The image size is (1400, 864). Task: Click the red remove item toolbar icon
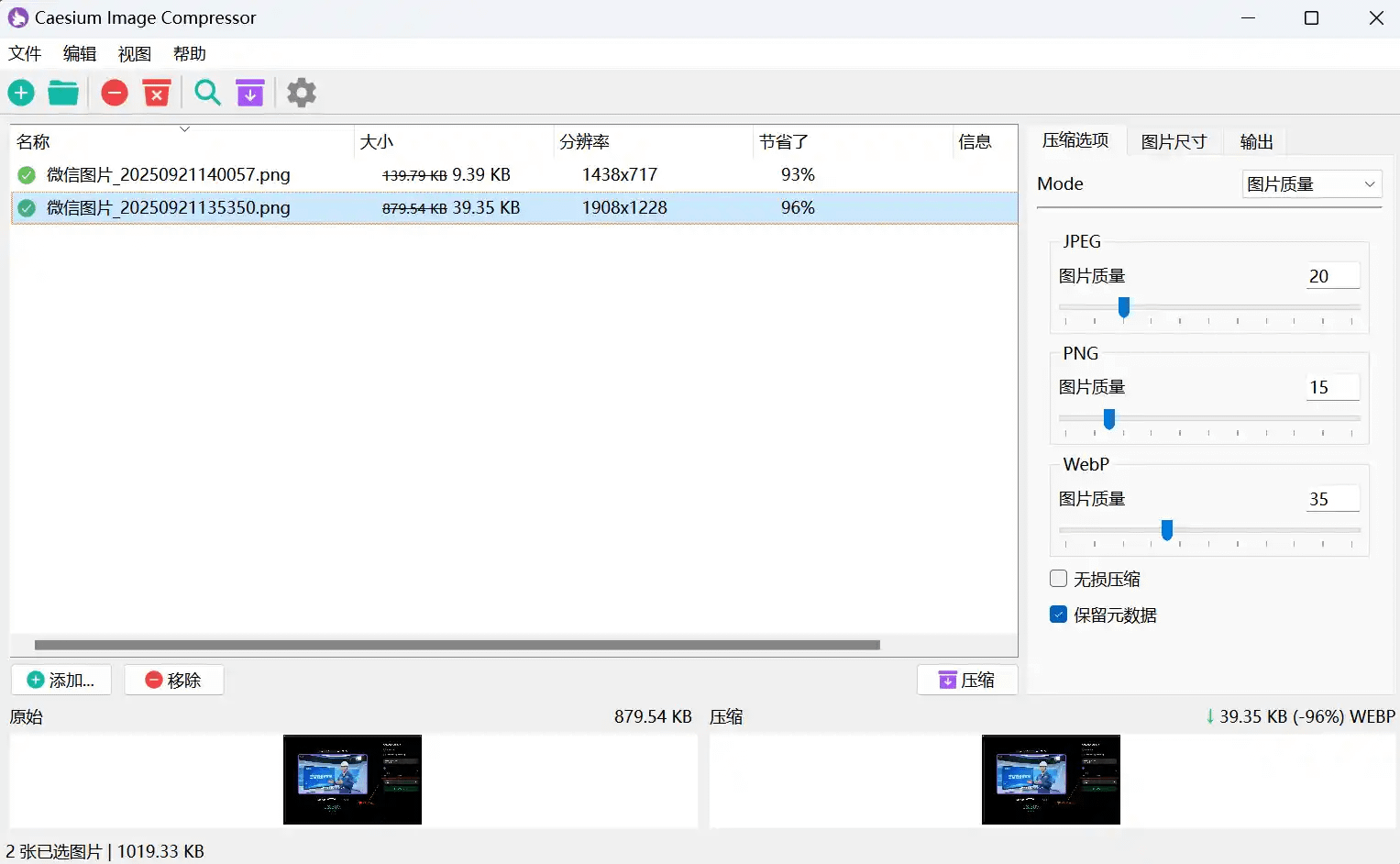tap(115, 93)
